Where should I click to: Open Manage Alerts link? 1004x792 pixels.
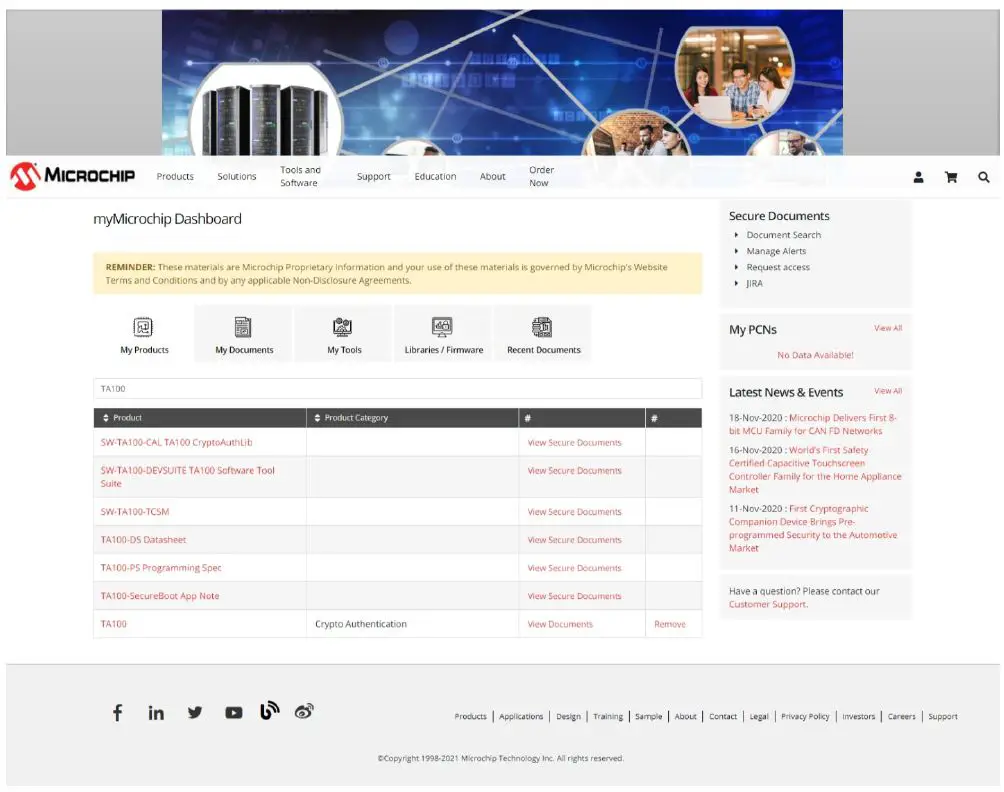point(776,251)
